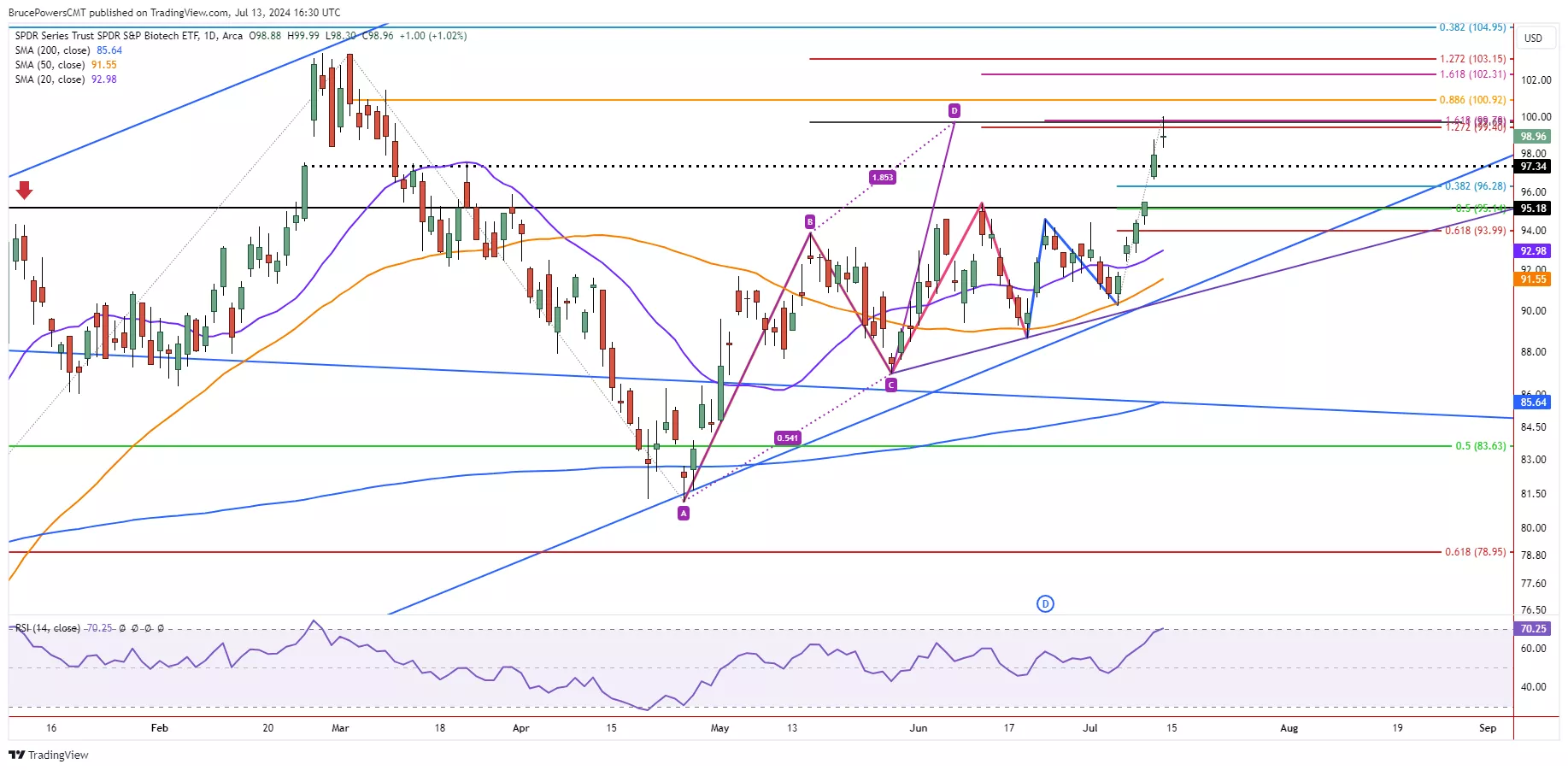Select the purple pattern point label C
Image resolution: width=1568 pixels, height=770 pixels.
pyautogui.click(x=891, y=385)
